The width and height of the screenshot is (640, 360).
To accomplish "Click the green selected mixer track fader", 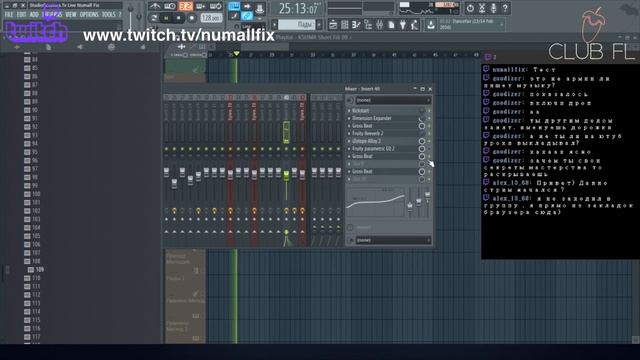I will (286, 176).
